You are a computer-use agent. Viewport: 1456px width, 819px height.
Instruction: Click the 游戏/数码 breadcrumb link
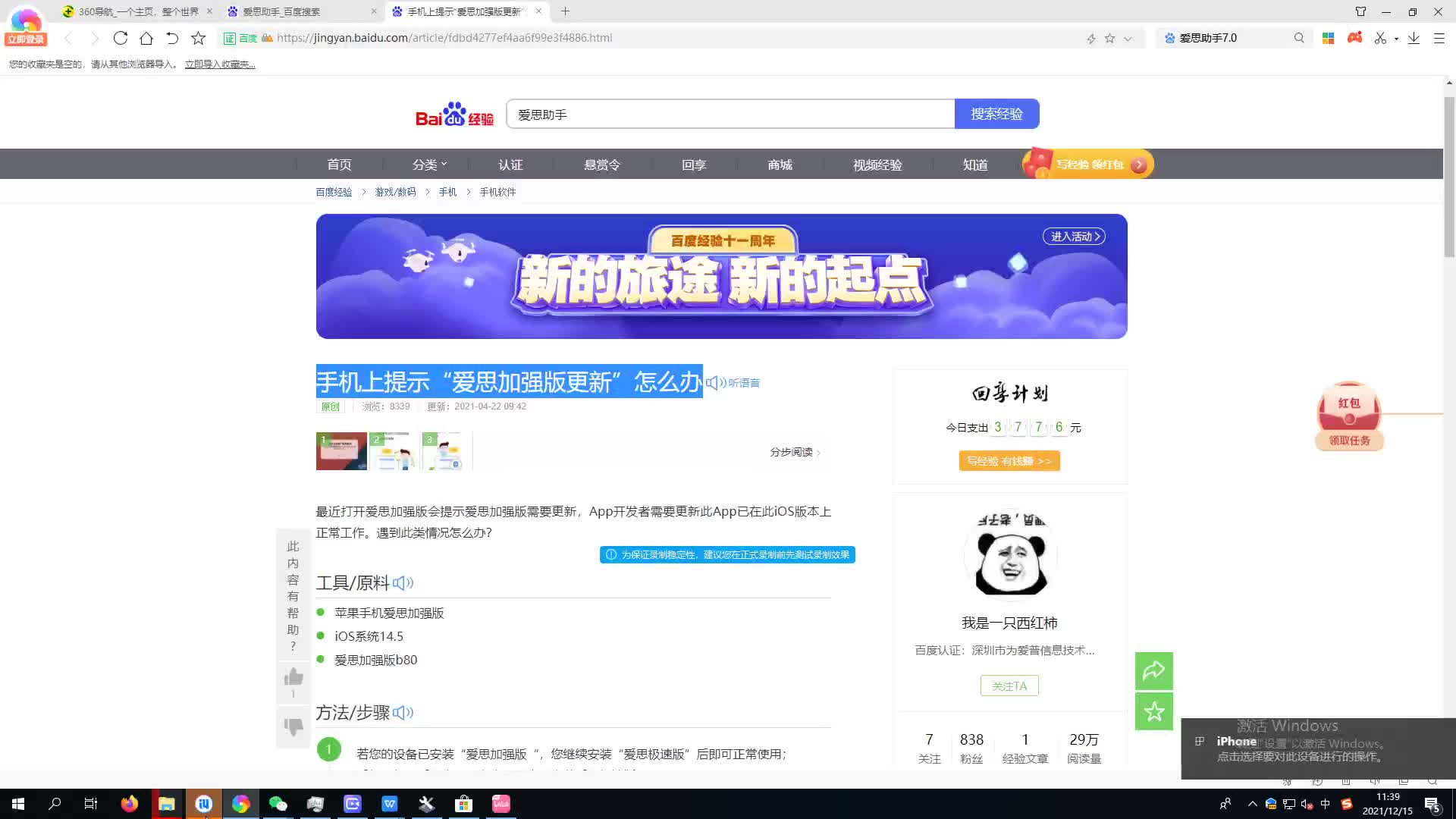click(395, 192)
